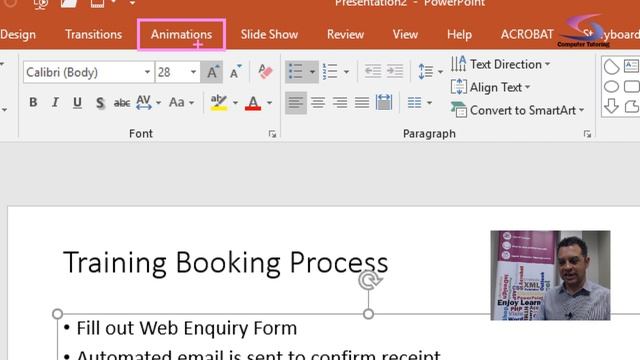Expand the font color dropdown arrow
The image size is (640, 360).
coord(269,103)
